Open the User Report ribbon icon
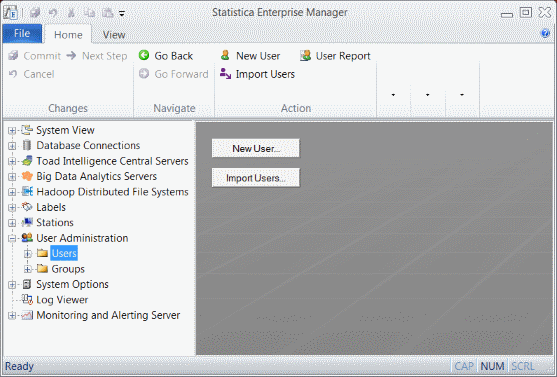Viewport: 557px width, 377px height. [x=305, y=55]
